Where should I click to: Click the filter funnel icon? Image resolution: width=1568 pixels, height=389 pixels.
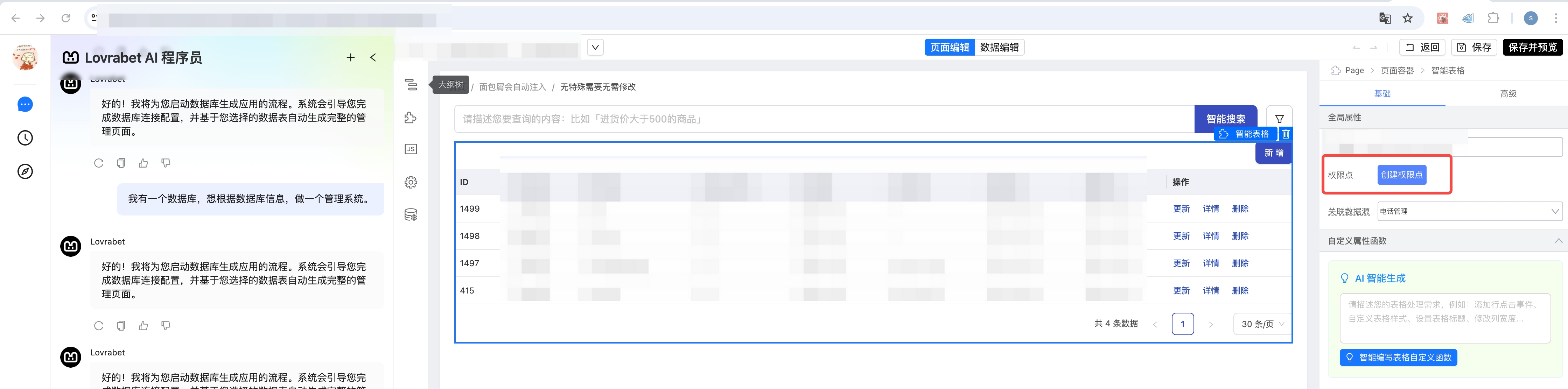pyautogui.click(x=1279, y=119)
